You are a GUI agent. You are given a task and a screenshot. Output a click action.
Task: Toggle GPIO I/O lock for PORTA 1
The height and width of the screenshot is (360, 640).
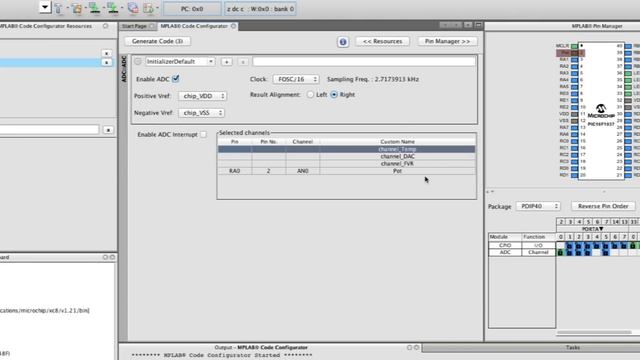[569, 246]
